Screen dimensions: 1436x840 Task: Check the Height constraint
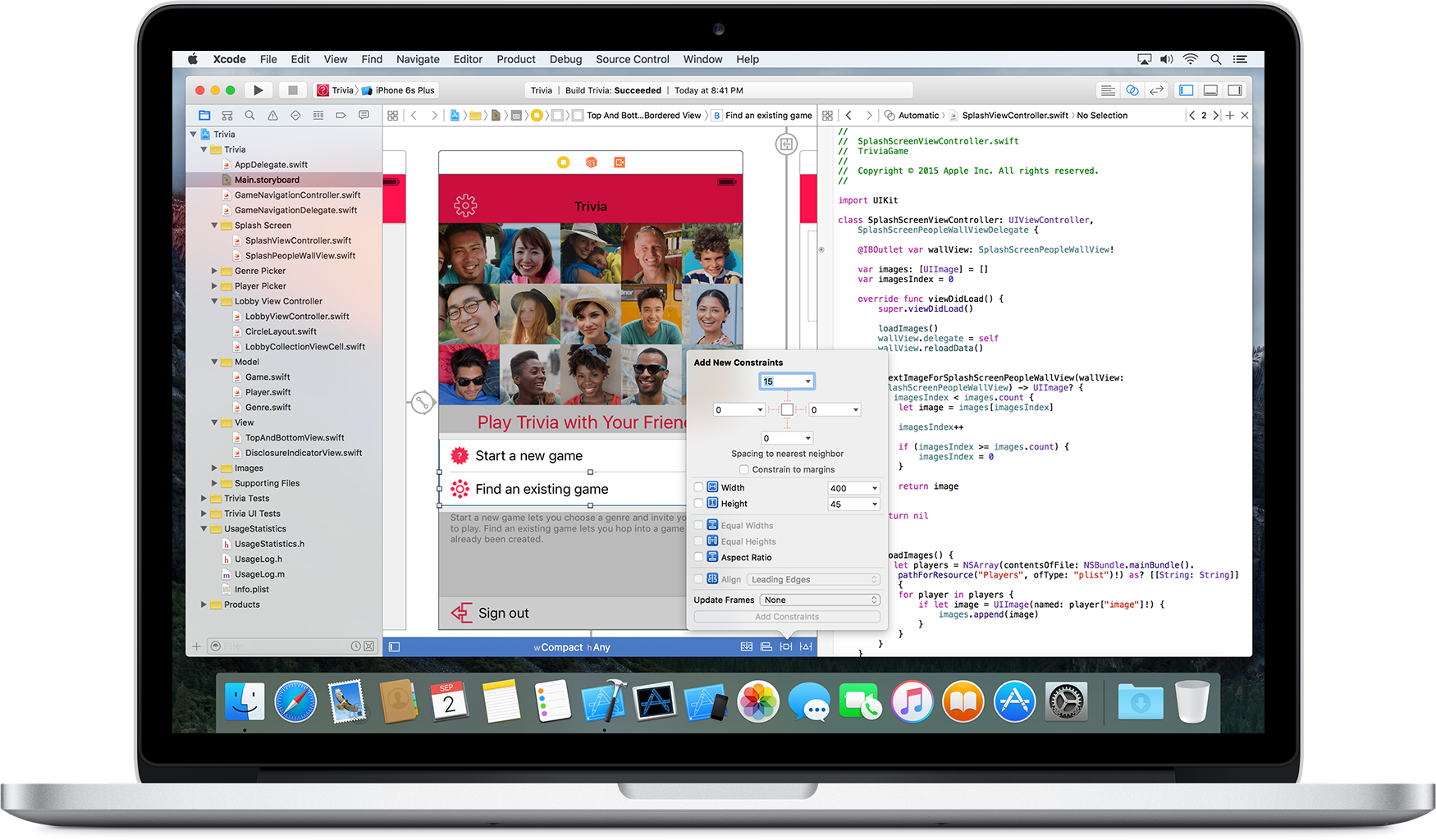point(698,504)
